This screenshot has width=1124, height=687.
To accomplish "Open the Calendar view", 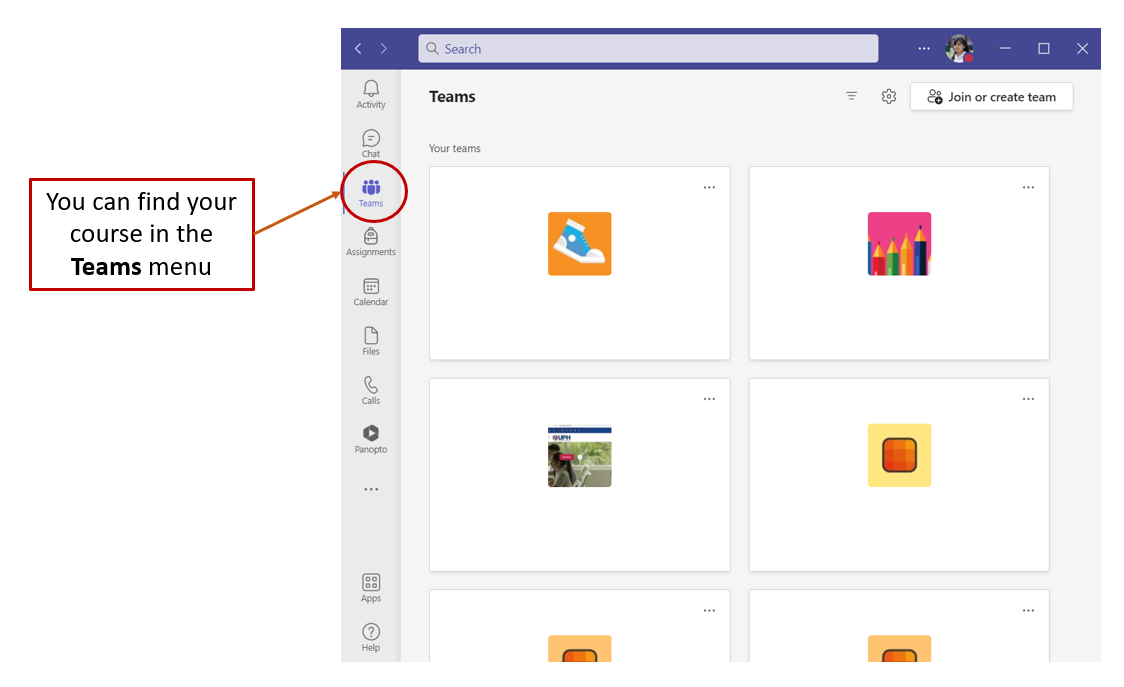I will coord(371,292).
